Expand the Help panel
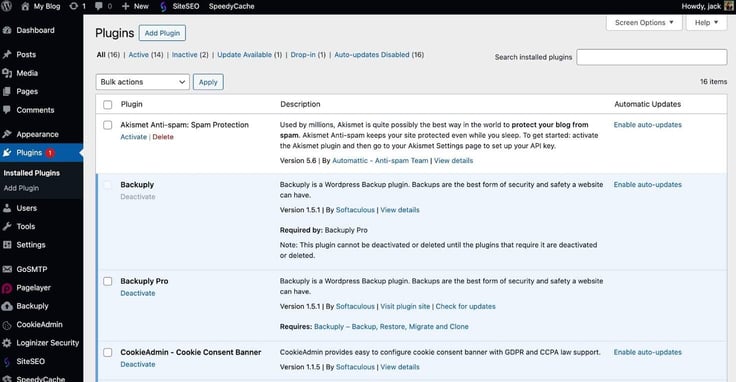 pyautogui.click(x=706, y=23)
